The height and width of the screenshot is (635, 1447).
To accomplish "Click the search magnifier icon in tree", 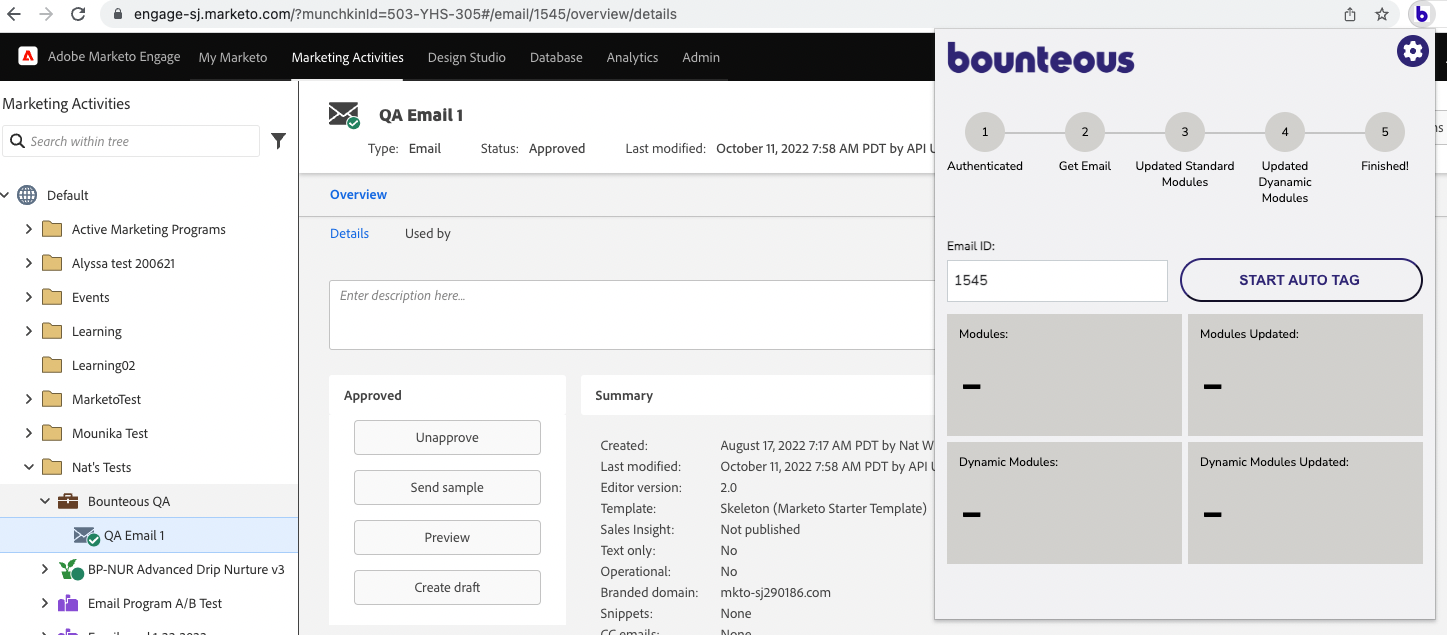I will pos(17,141).
